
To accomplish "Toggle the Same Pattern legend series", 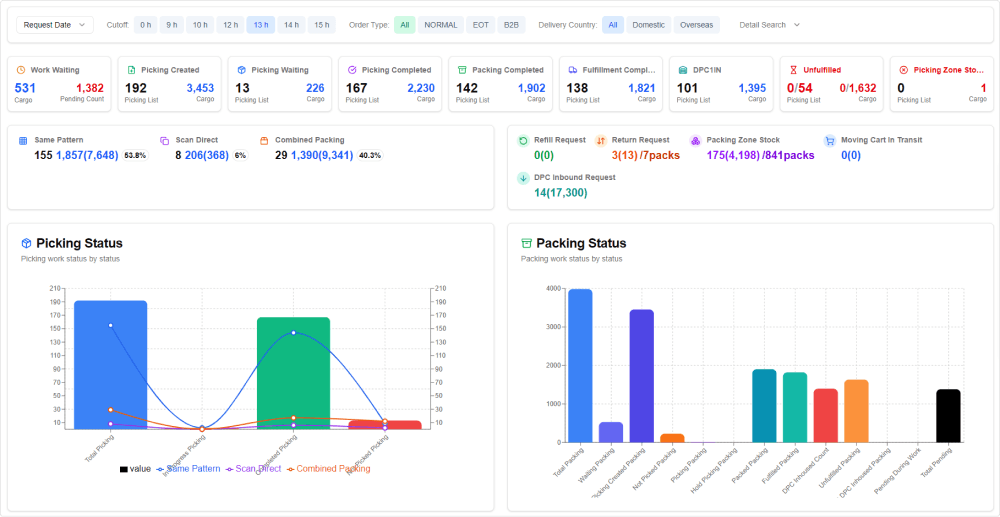I will pyautogui.click(x=188, y=469).
